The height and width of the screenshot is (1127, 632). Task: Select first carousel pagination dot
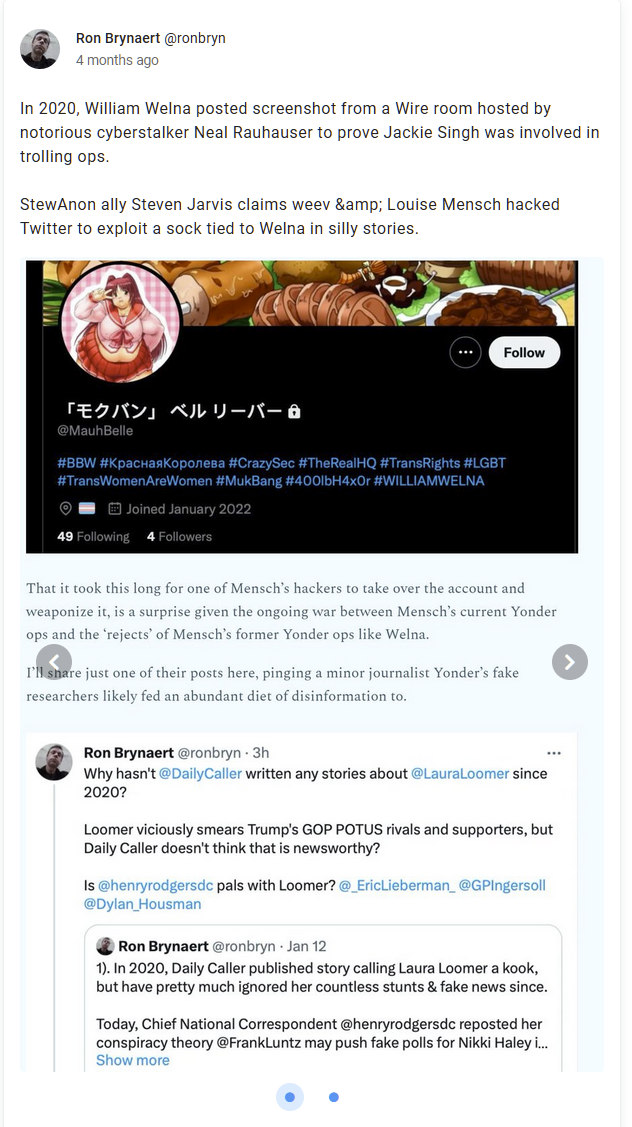[290, 1097]
